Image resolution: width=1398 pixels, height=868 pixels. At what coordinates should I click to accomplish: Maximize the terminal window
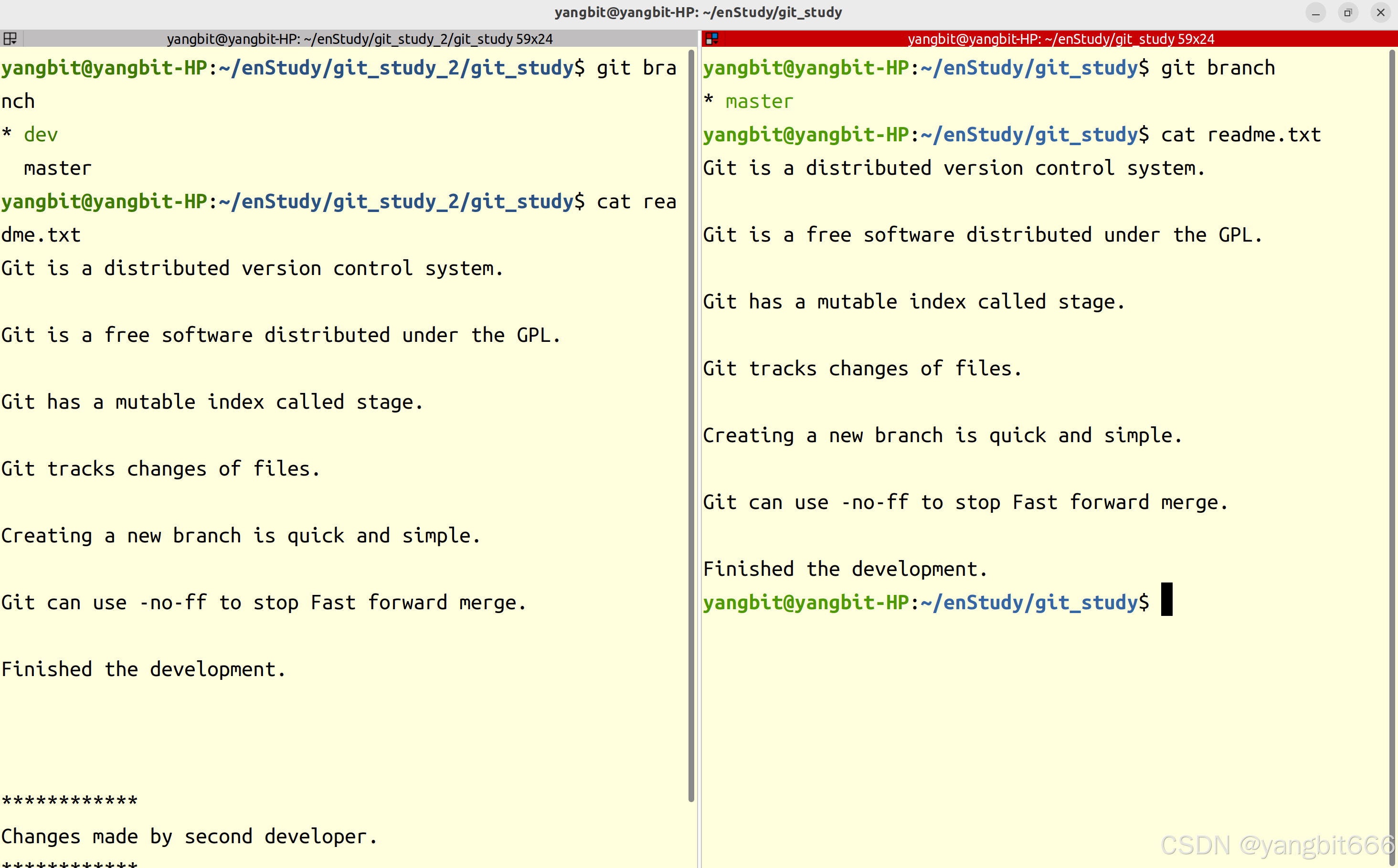1348,12
